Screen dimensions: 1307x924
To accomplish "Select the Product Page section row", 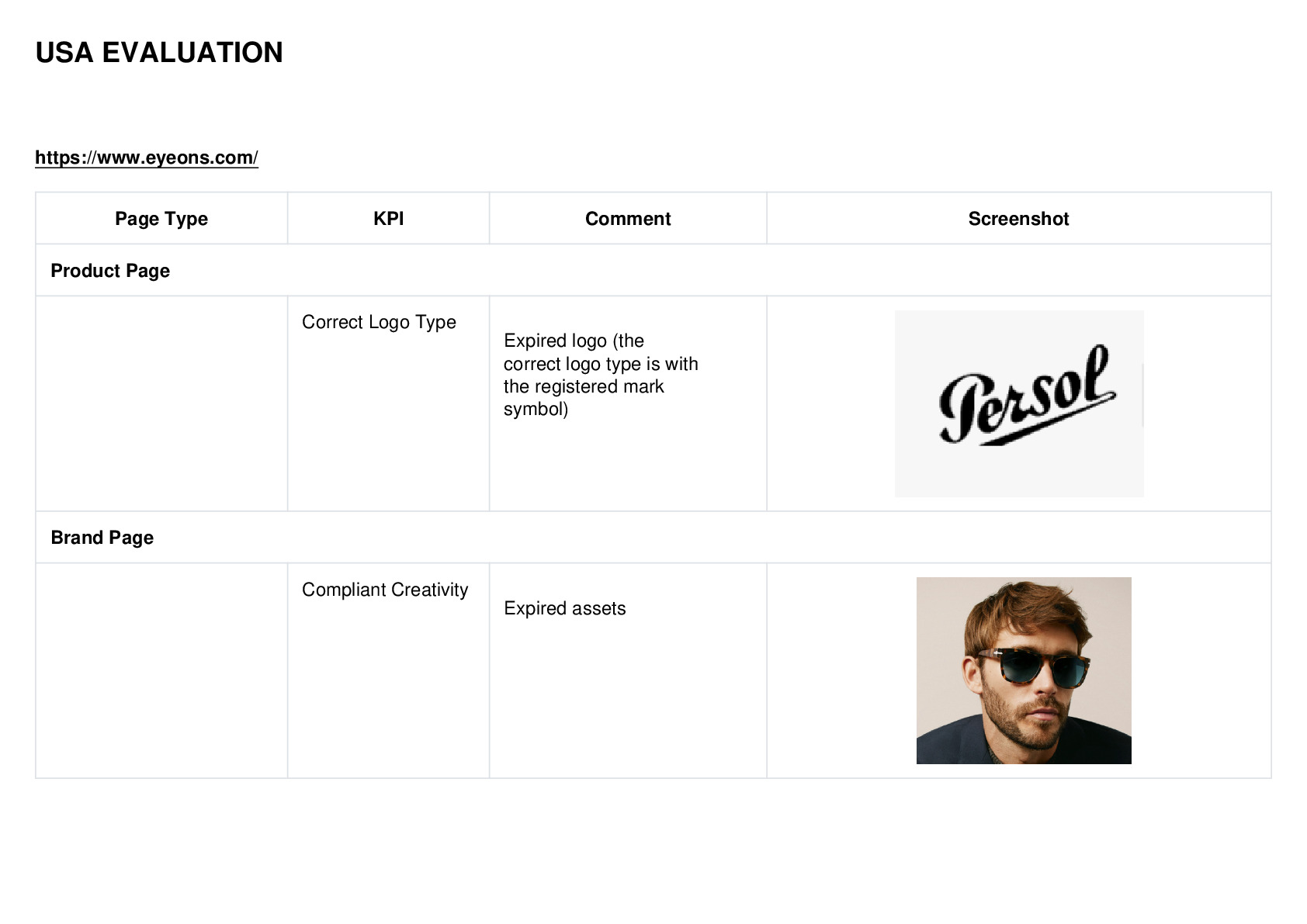I will [x=653, y=270].
